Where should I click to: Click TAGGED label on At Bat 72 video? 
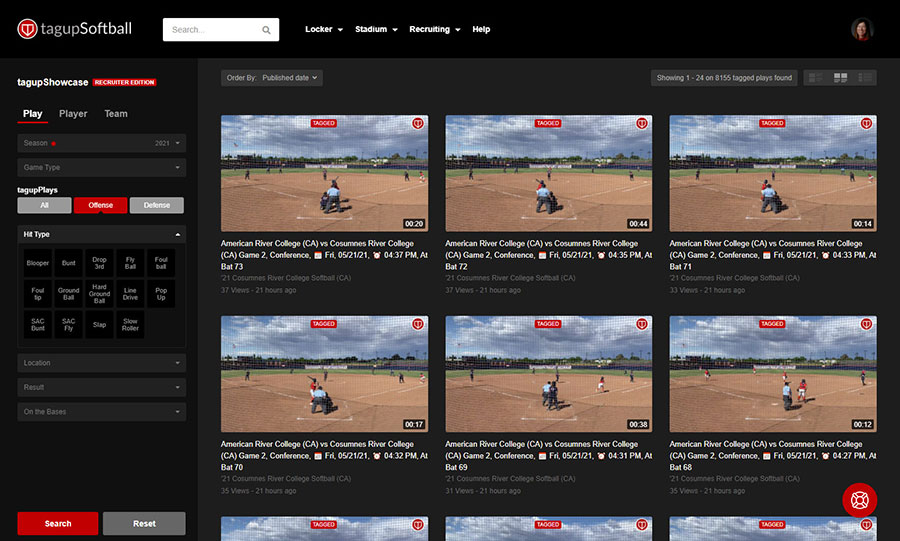pyautogui.click(x=548, y=123)
